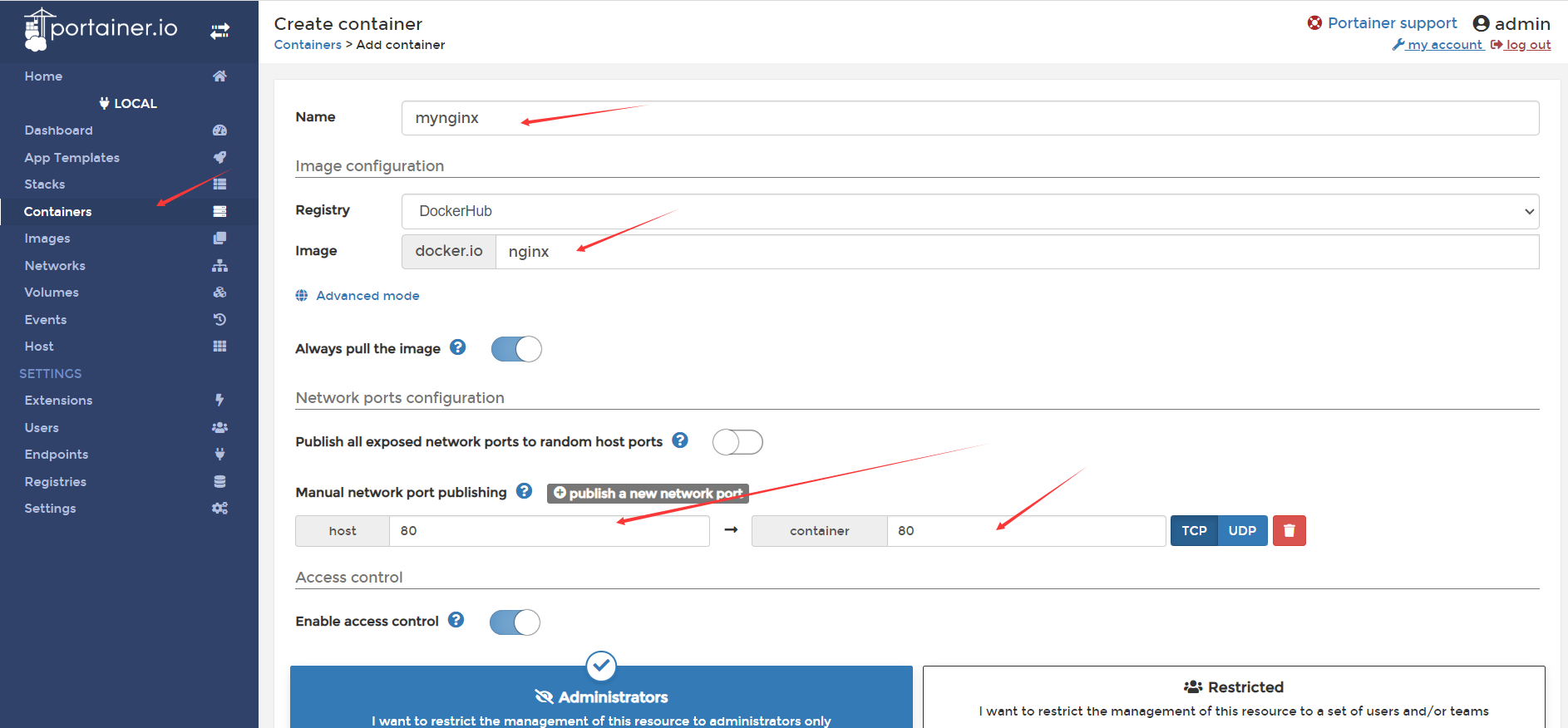Click help icon beside Publish all exposed ports

[x=680, y=440]
